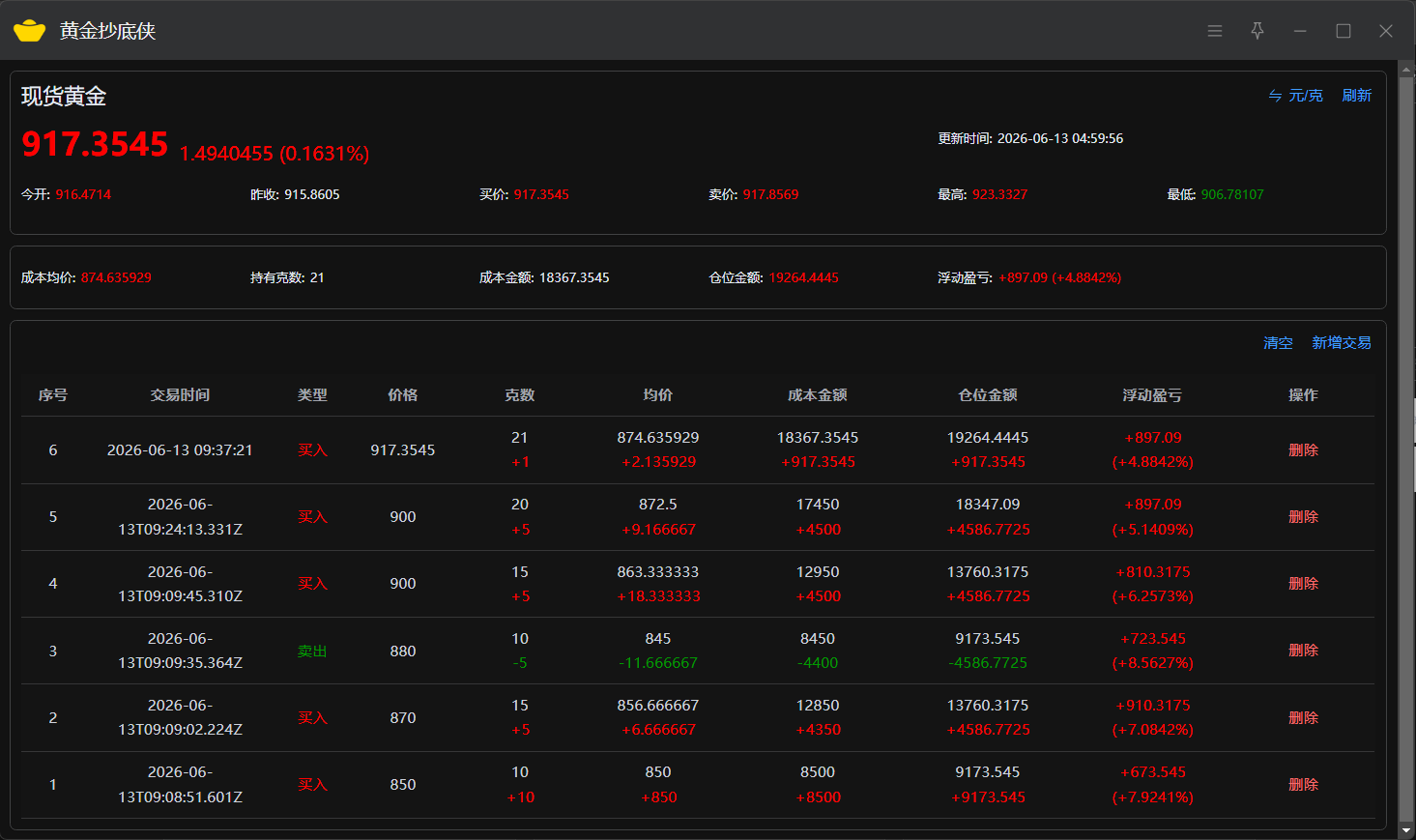Click the 现货黄金 heading

coord(64,97)
